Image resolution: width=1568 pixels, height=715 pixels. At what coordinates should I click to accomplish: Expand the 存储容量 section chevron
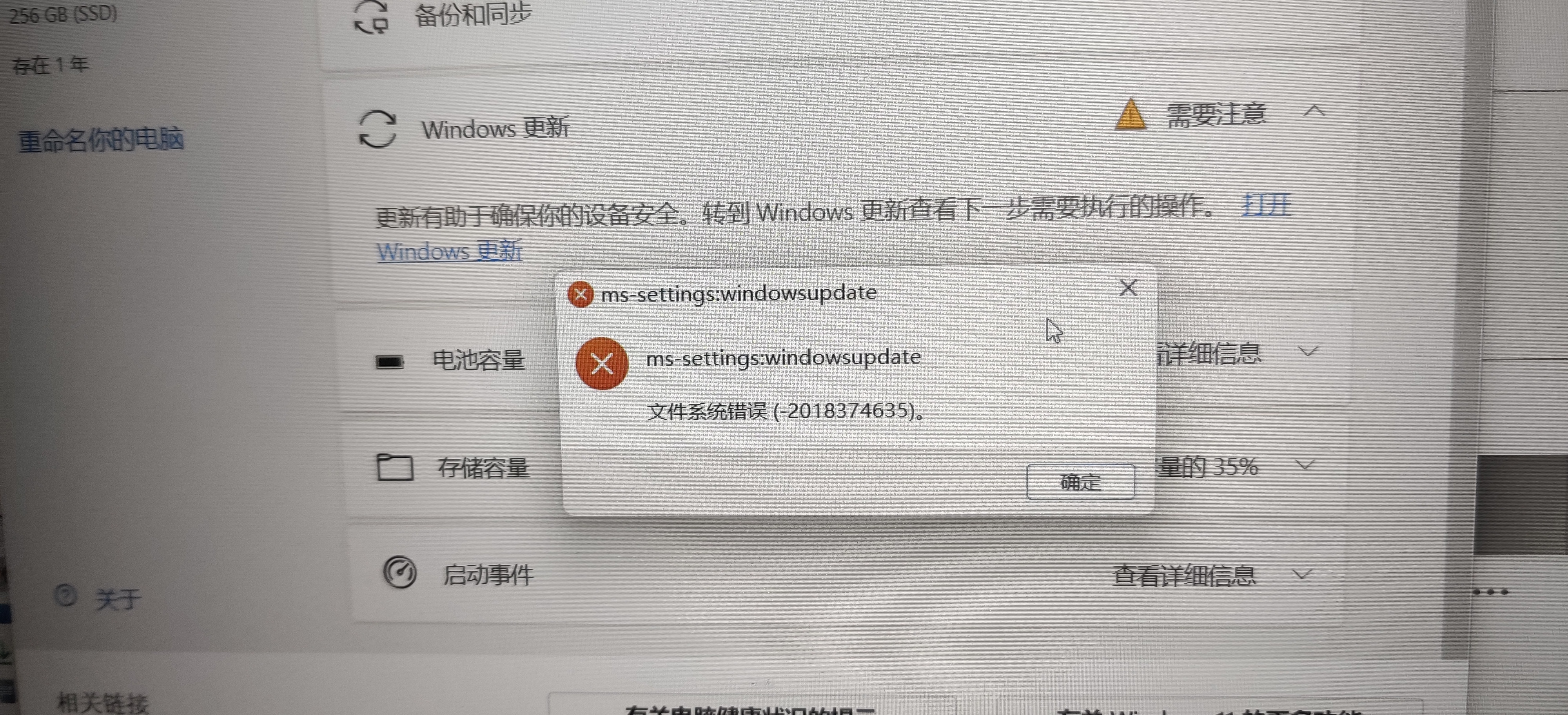tap(1305, 465)
